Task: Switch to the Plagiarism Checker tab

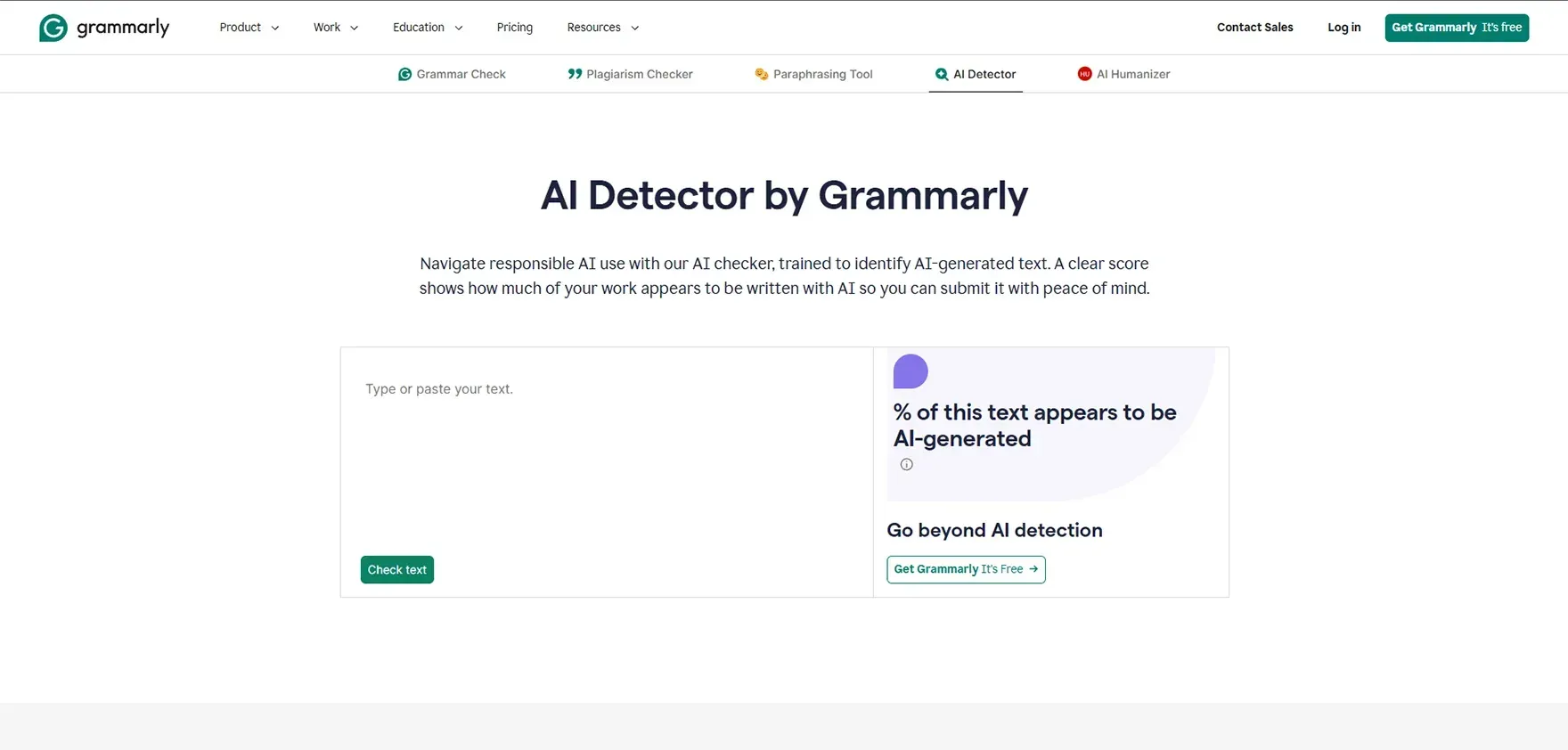Action: [x=631, y=74]
